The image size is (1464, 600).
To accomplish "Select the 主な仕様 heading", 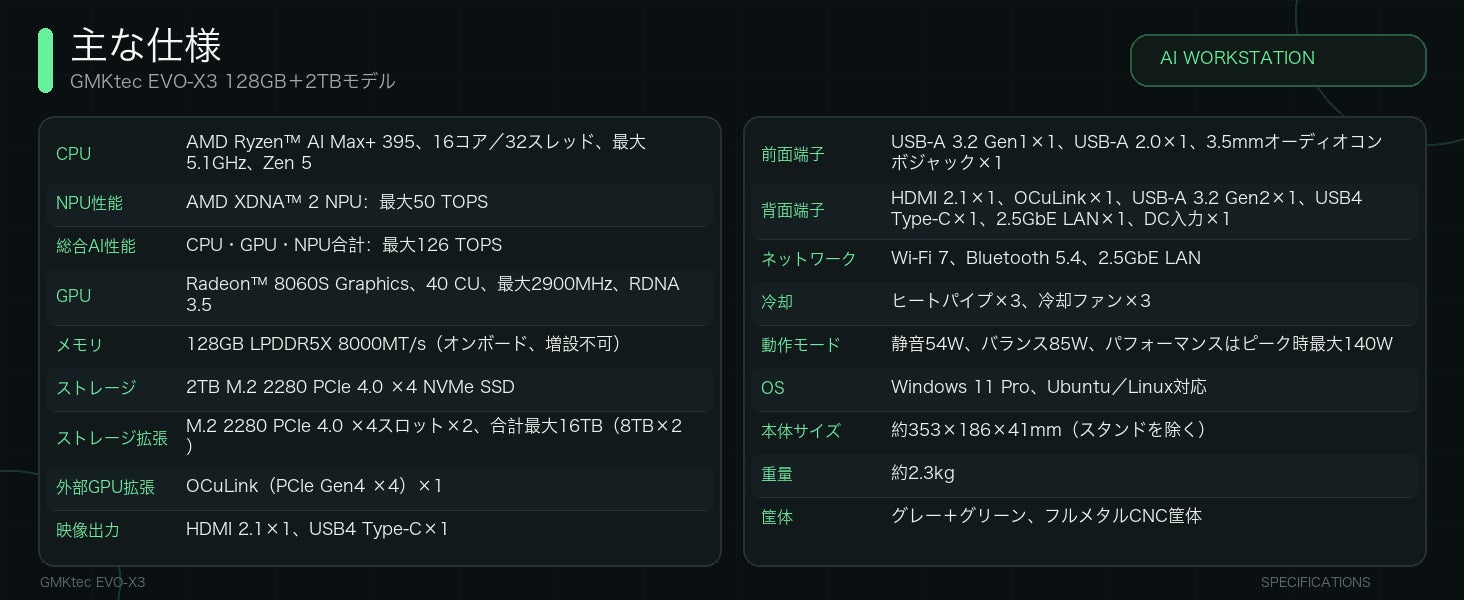I will [x=146, y=45].
